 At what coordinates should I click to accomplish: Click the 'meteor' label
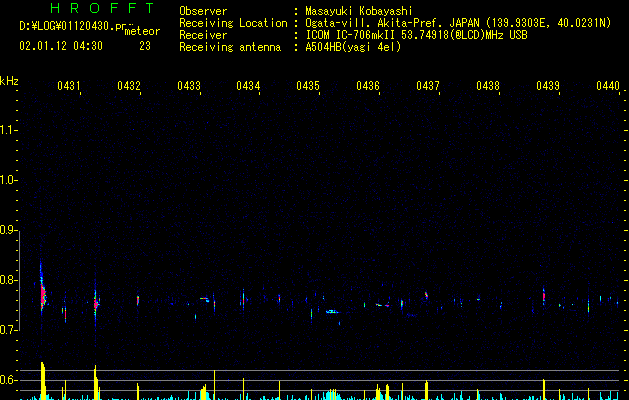(142, 31)
